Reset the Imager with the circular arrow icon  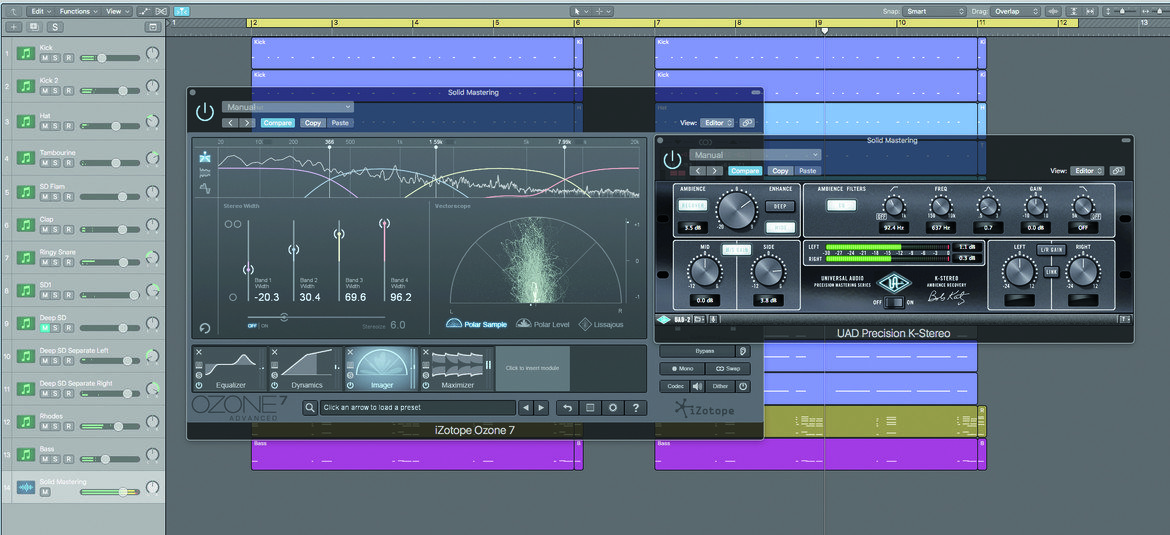point(204,328)
